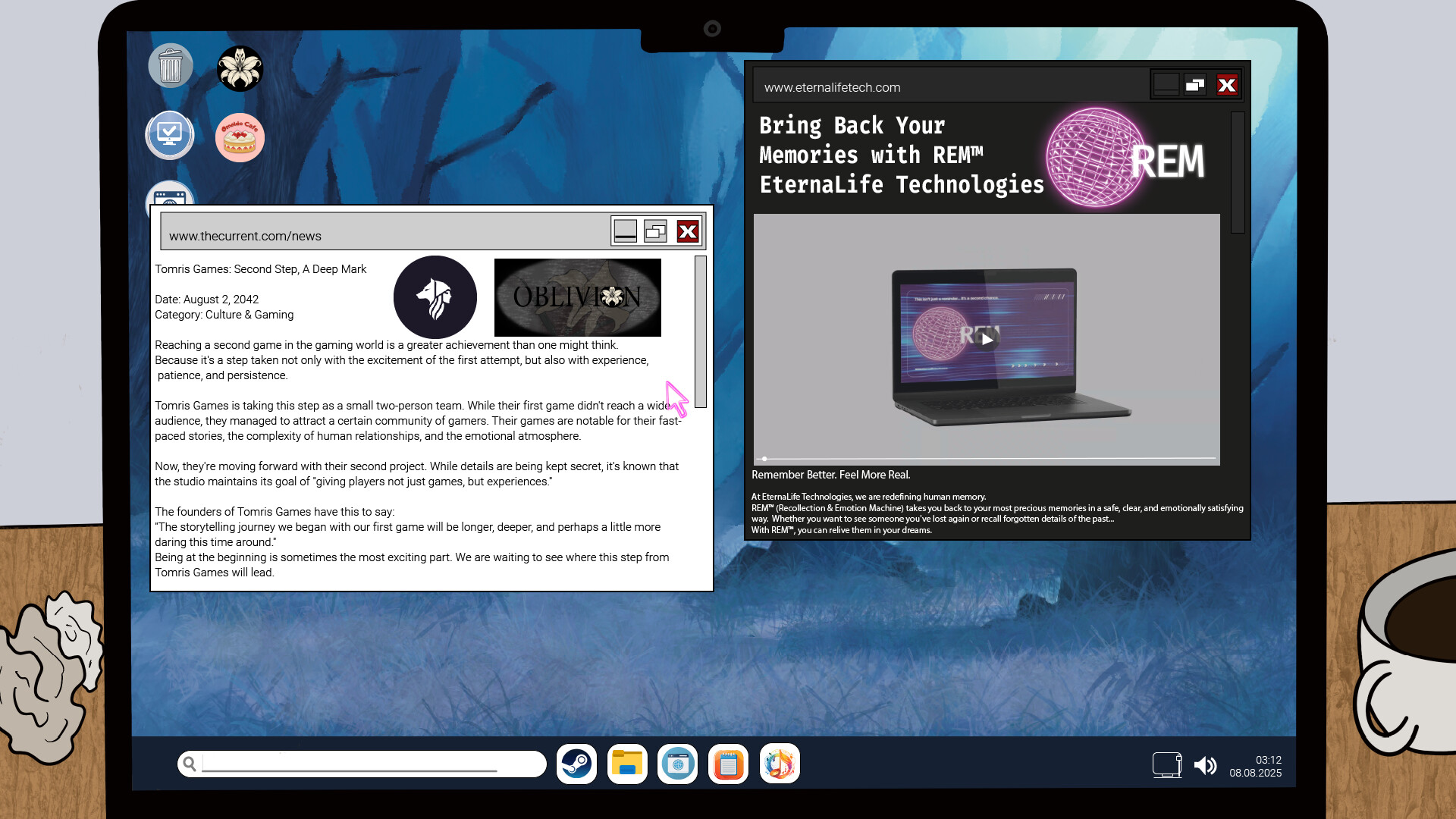The height and width of the screenshot is (819, 1456).
Task: Minimize the thecurrent.com news window
Action: (624, 231)
